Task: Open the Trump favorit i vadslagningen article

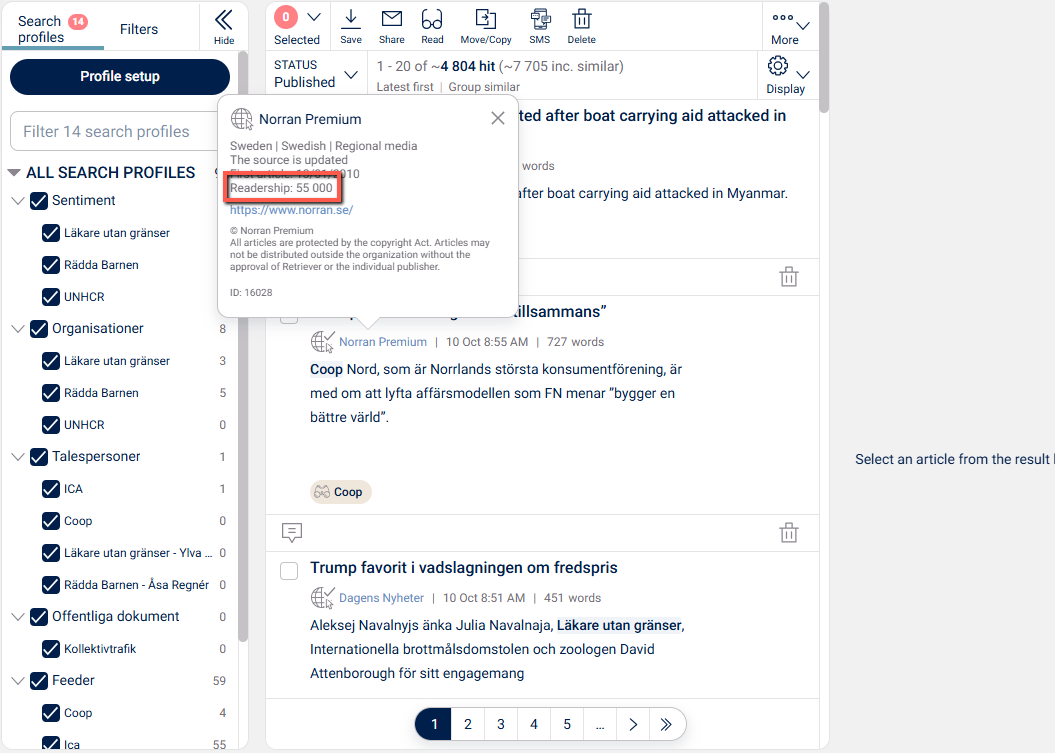Action: 464,568
